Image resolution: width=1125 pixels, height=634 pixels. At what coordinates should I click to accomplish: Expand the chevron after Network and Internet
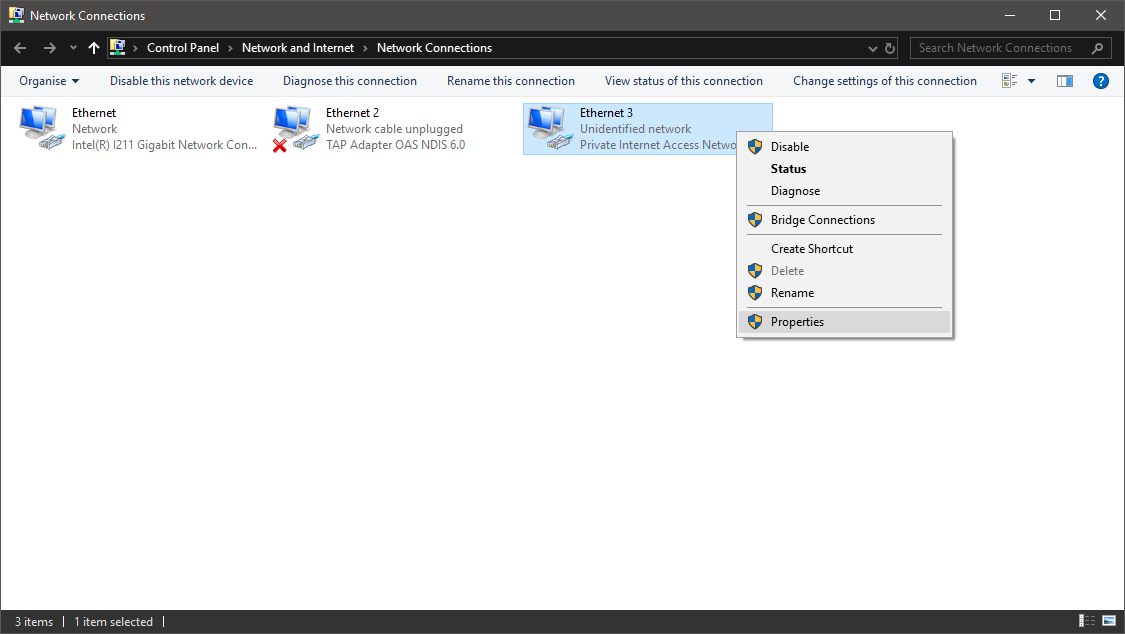[x=365, y=48]
